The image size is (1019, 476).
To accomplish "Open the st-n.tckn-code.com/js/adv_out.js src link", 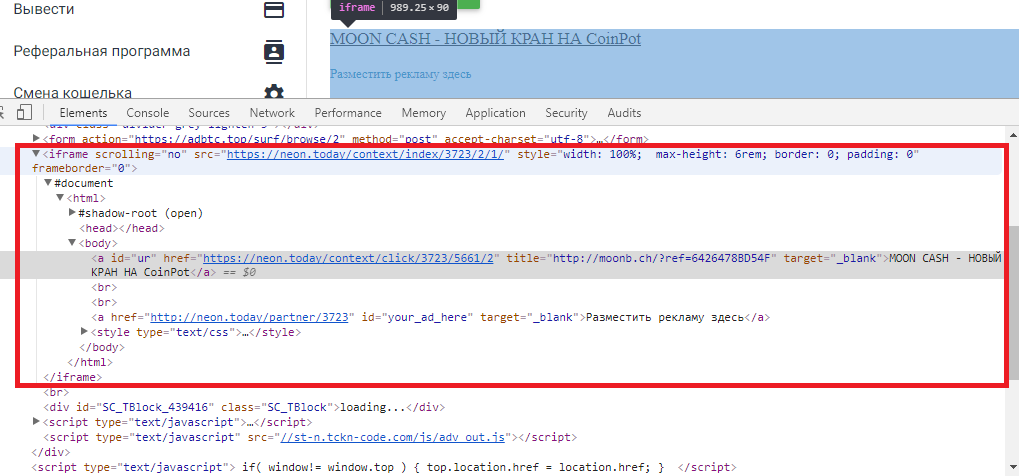I will 393,437.
